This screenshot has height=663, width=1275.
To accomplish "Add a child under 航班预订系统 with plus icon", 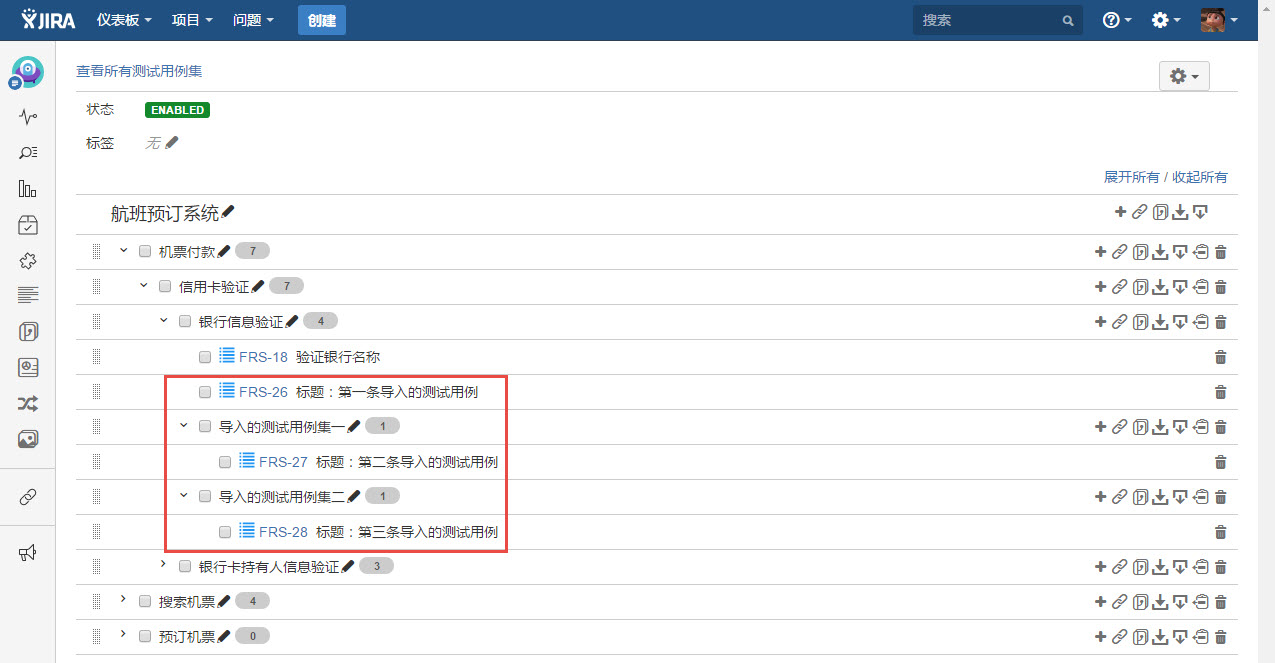I will [1120, 212].
